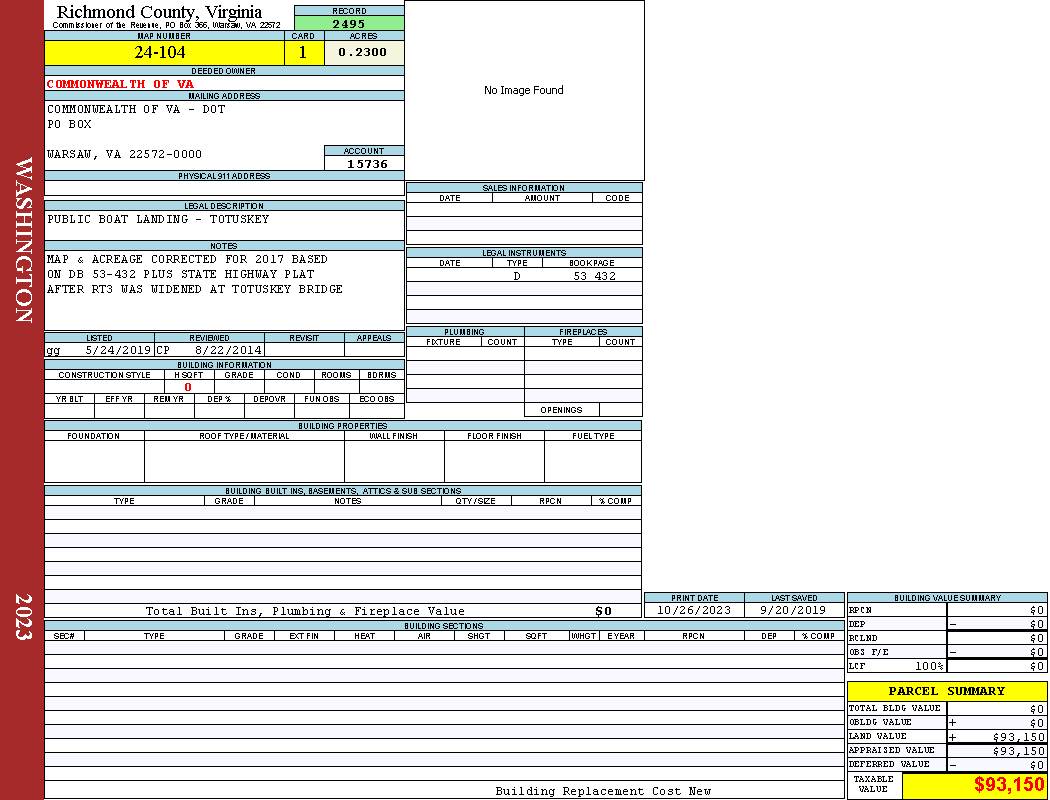Select the Account number 15736
Viewport: 1050px width, 800px height.
pos(365,164)
